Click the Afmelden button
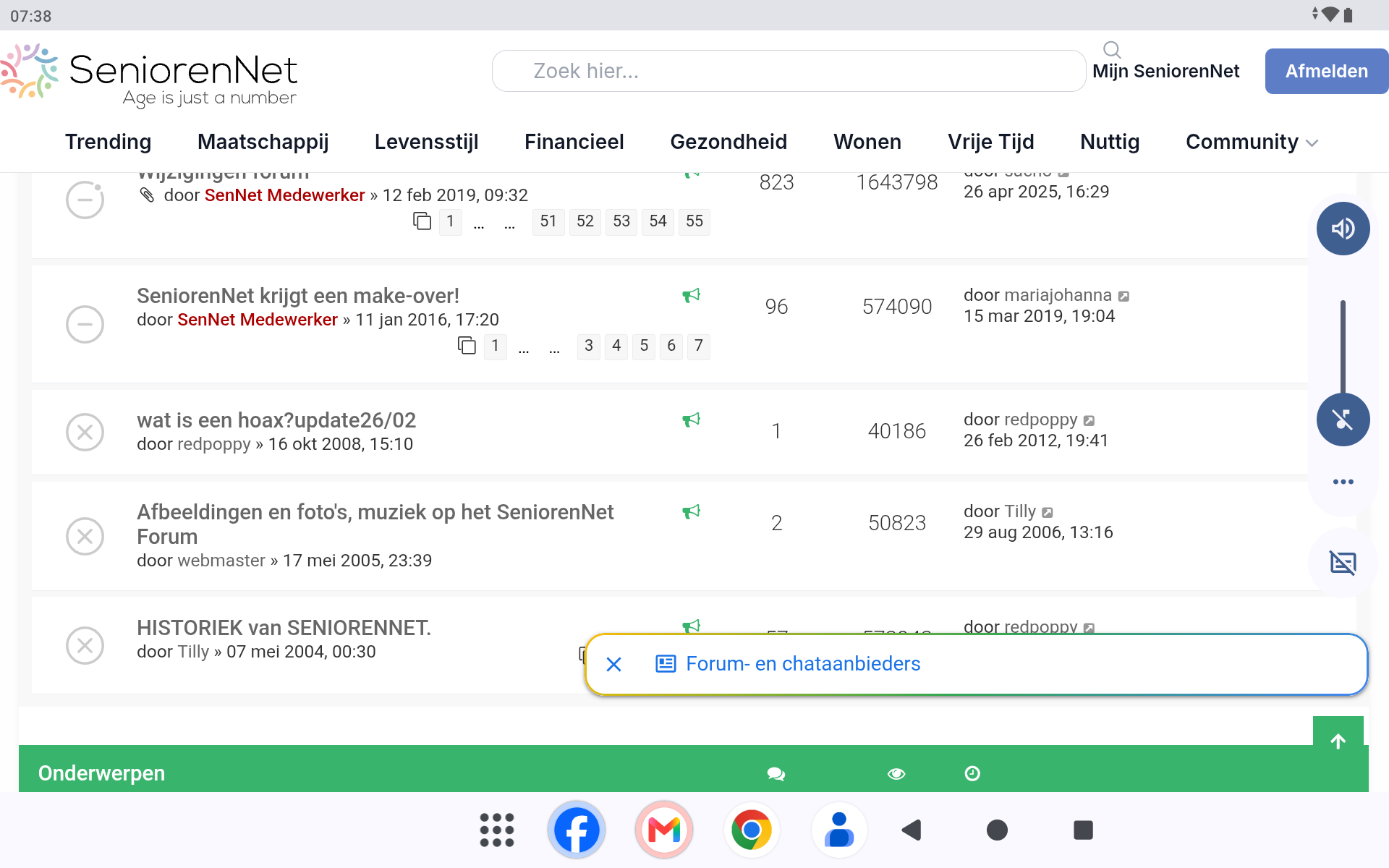This screenshot has width=1389, height=868. click(x=1327, y=71)
